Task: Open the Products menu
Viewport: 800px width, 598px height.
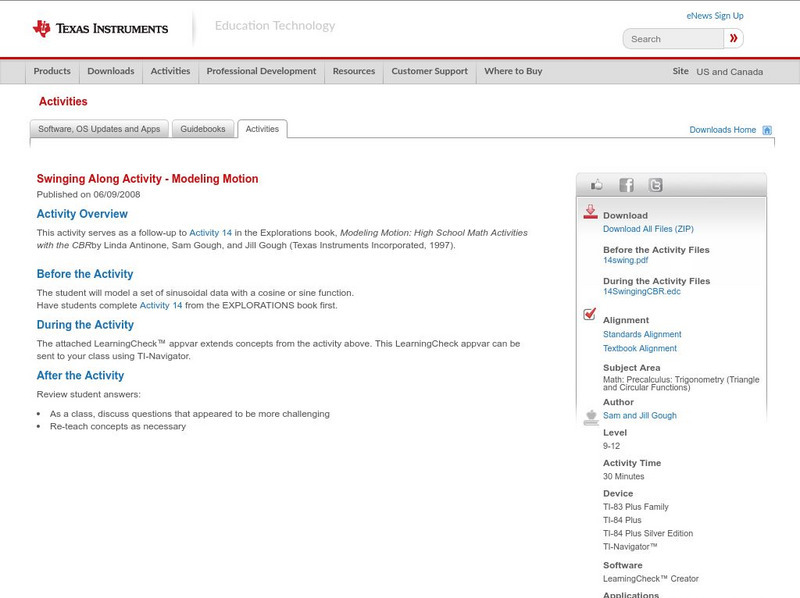Action: coord(52,71)
